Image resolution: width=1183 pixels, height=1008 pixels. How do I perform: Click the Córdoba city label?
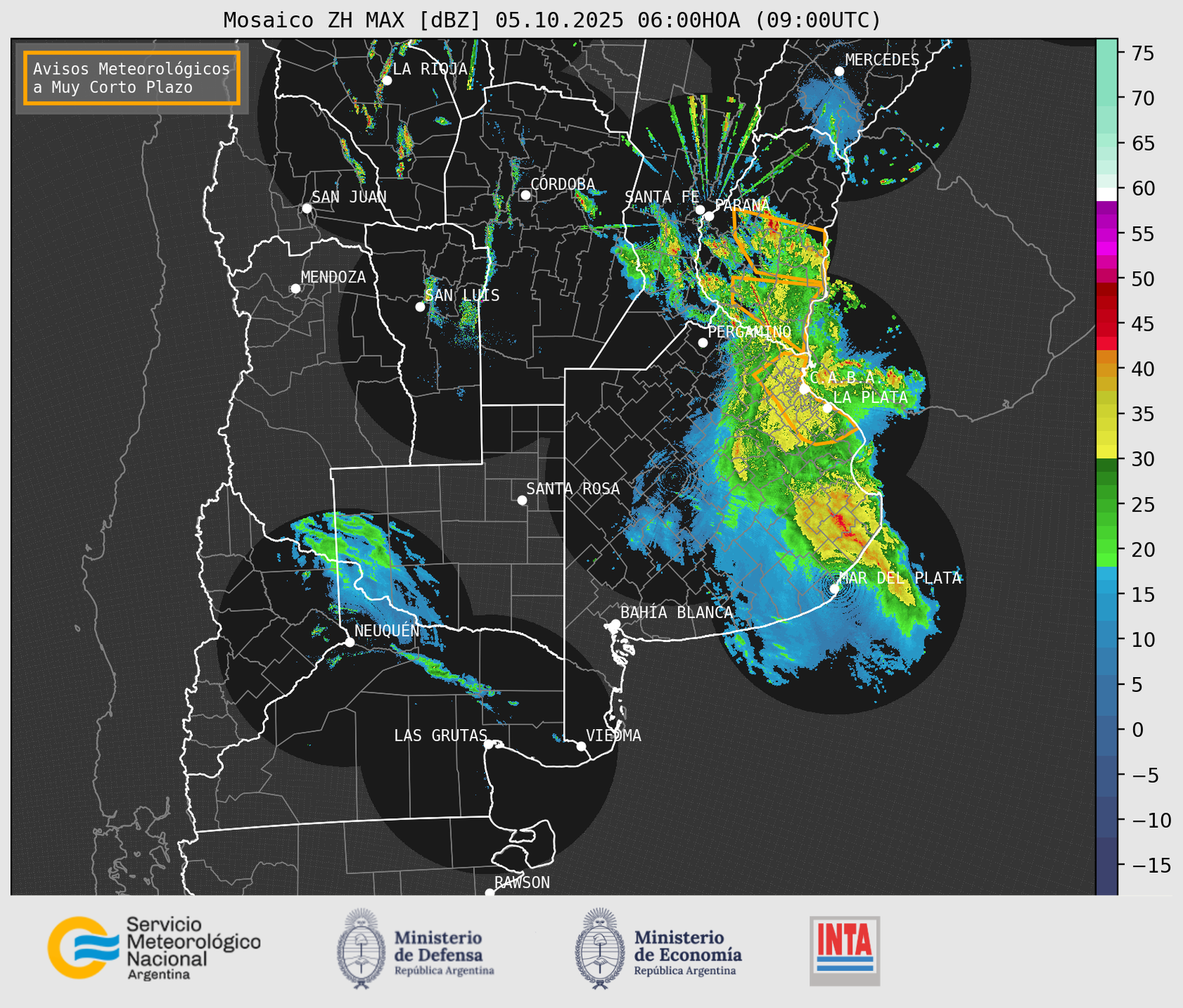click(562, 184)
